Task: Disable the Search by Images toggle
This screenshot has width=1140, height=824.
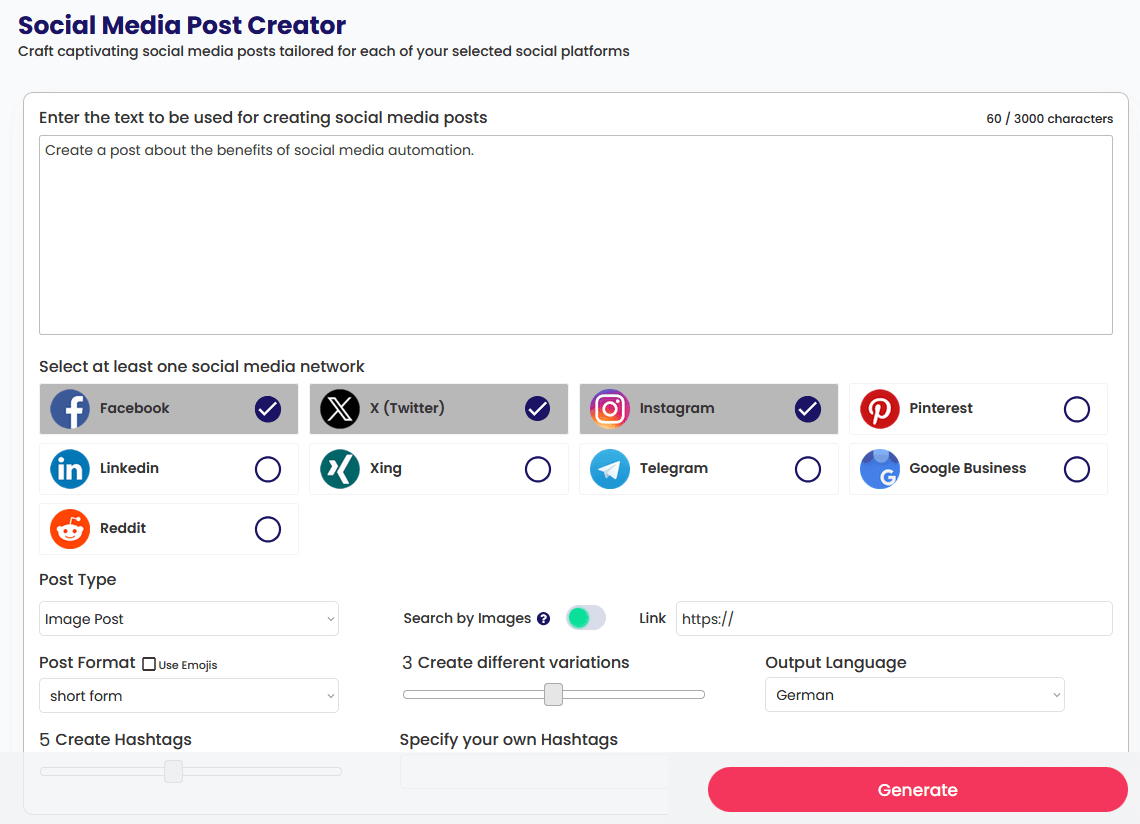Action: point(586,618)
